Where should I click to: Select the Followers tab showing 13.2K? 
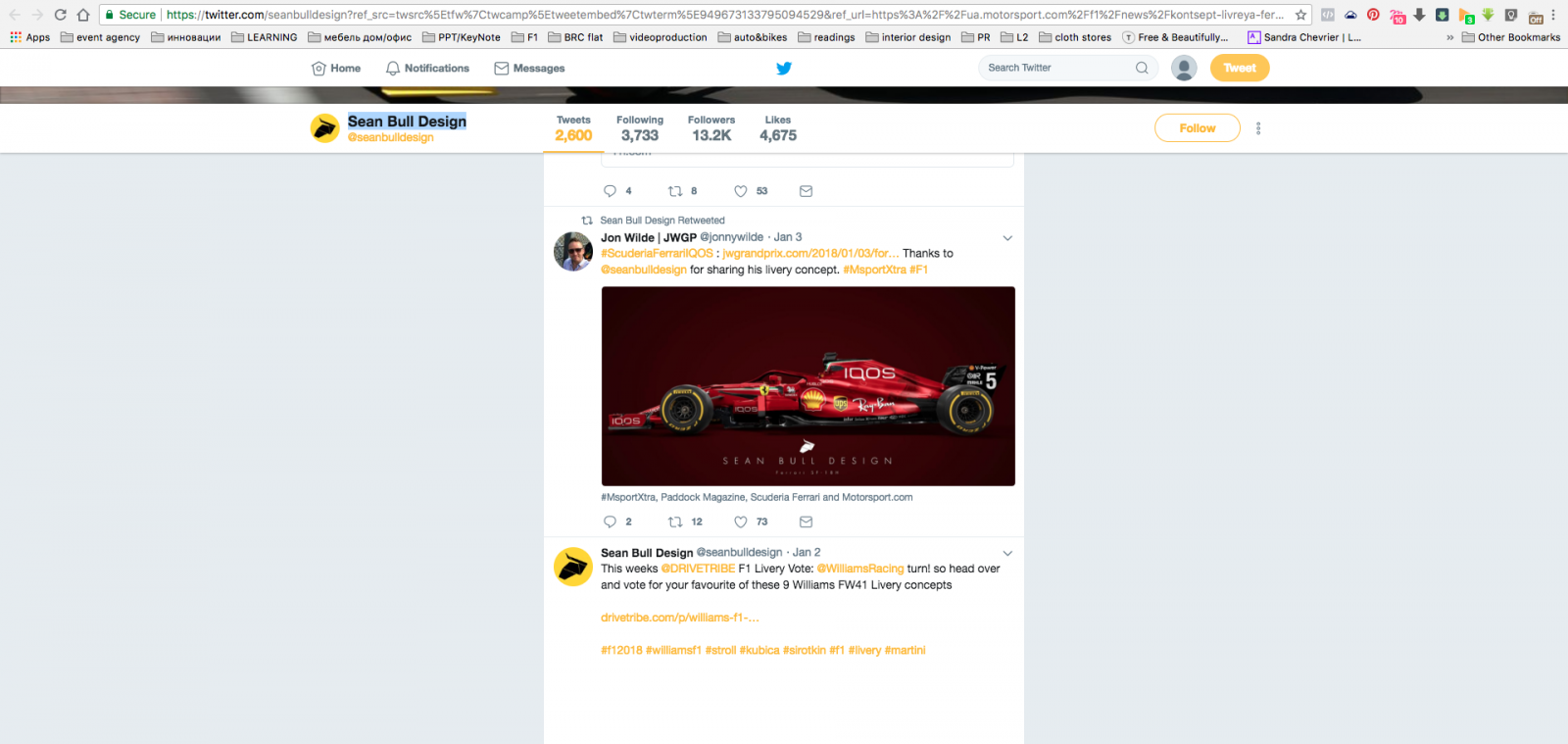[x=711, y=128]
